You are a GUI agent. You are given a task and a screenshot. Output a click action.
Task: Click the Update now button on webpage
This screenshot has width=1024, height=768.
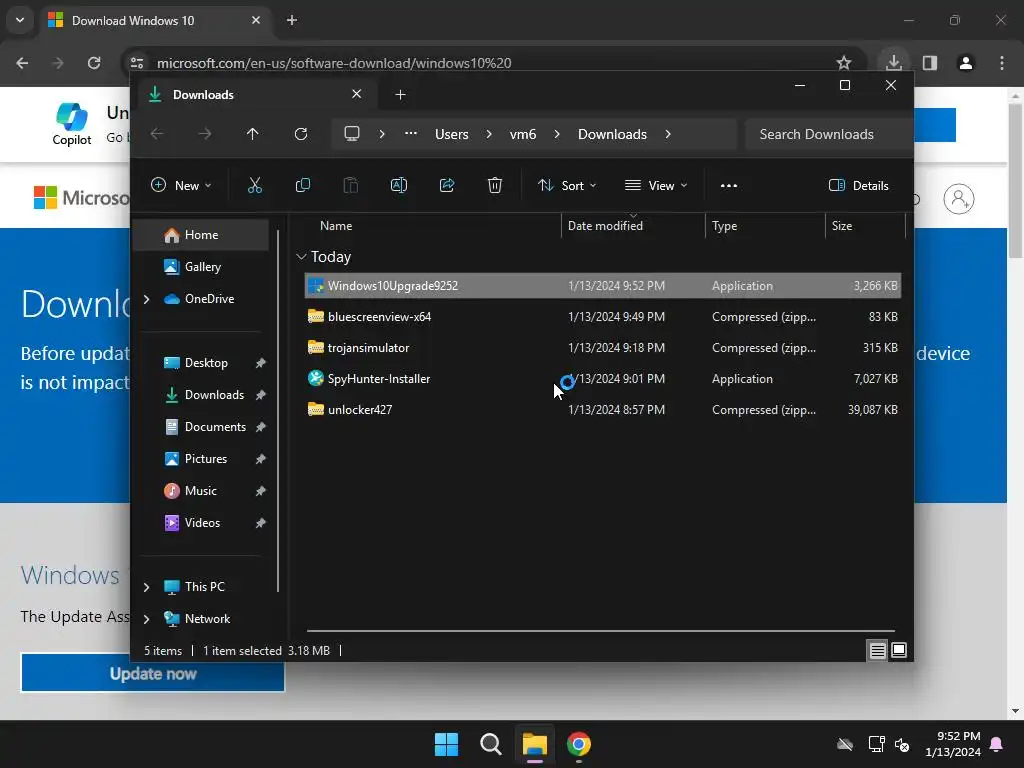[x=153, y=673]
